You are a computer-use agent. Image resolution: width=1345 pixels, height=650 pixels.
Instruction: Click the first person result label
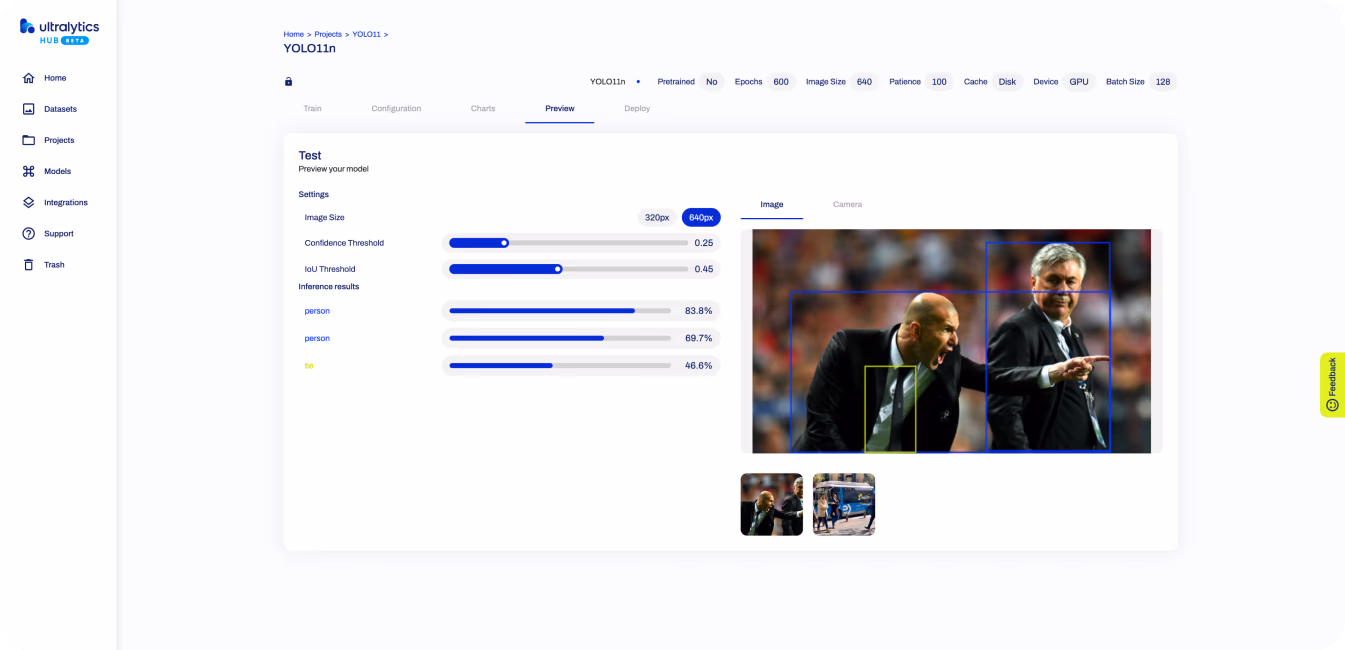pos(317,311)
